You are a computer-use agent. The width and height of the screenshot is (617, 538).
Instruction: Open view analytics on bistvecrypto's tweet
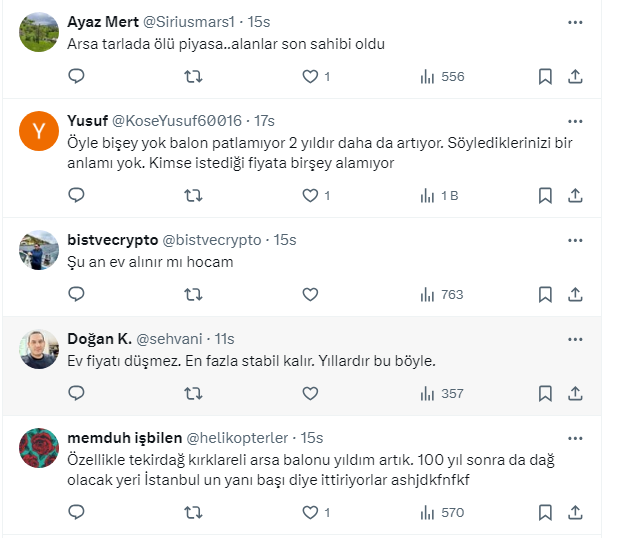coord(442,294)
